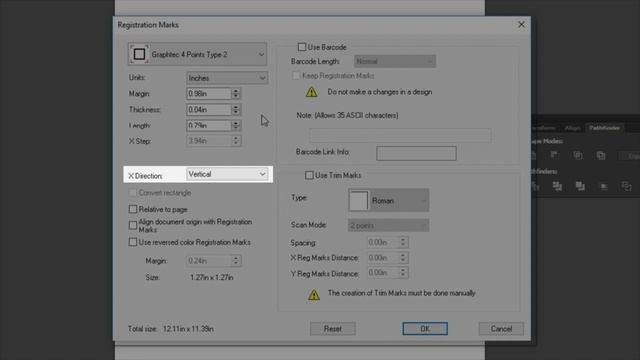Increase Thickness using the up arrow

[236, 107]
